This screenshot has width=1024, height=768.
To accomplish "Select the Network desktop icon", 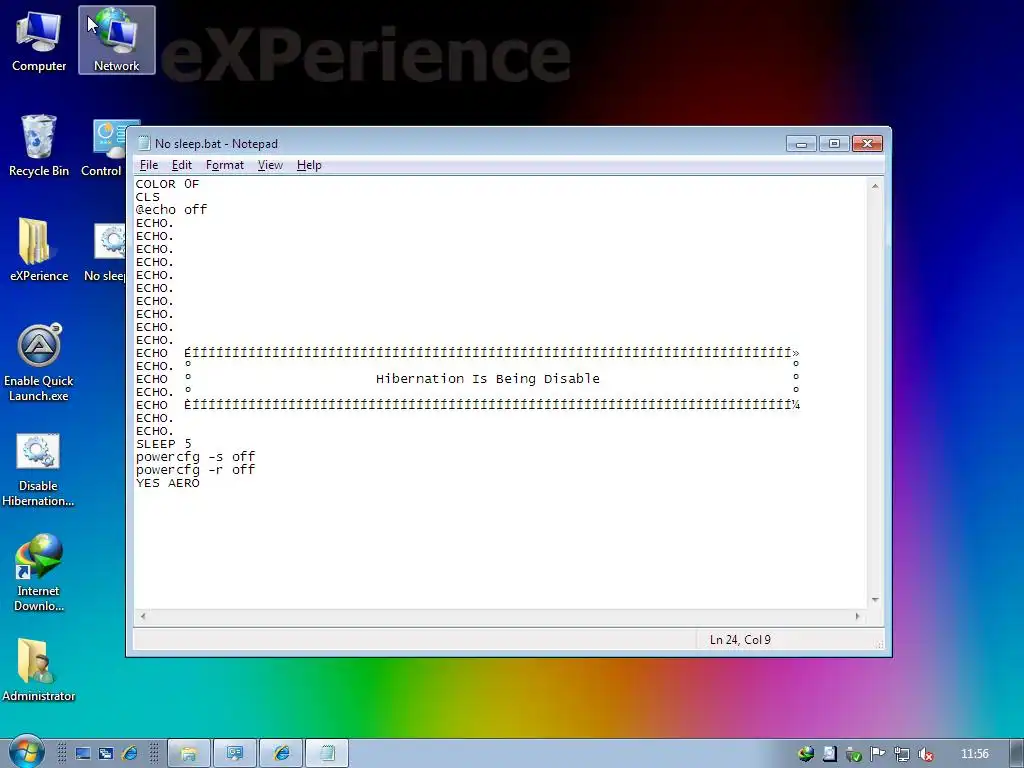I will [116, 40].
